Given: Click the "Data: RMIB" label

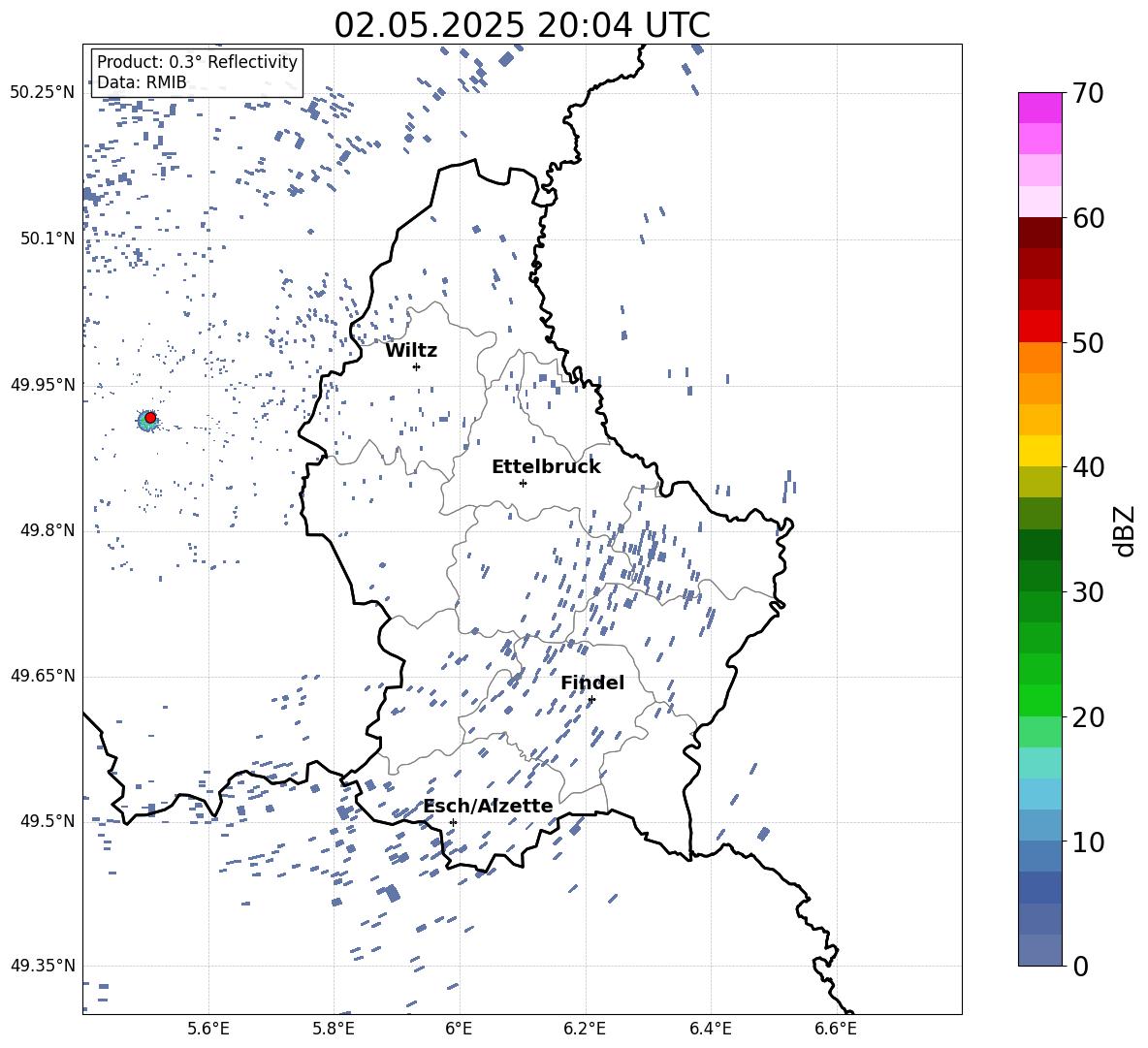Looking at the screenshot, I should (x=142, y=82).
